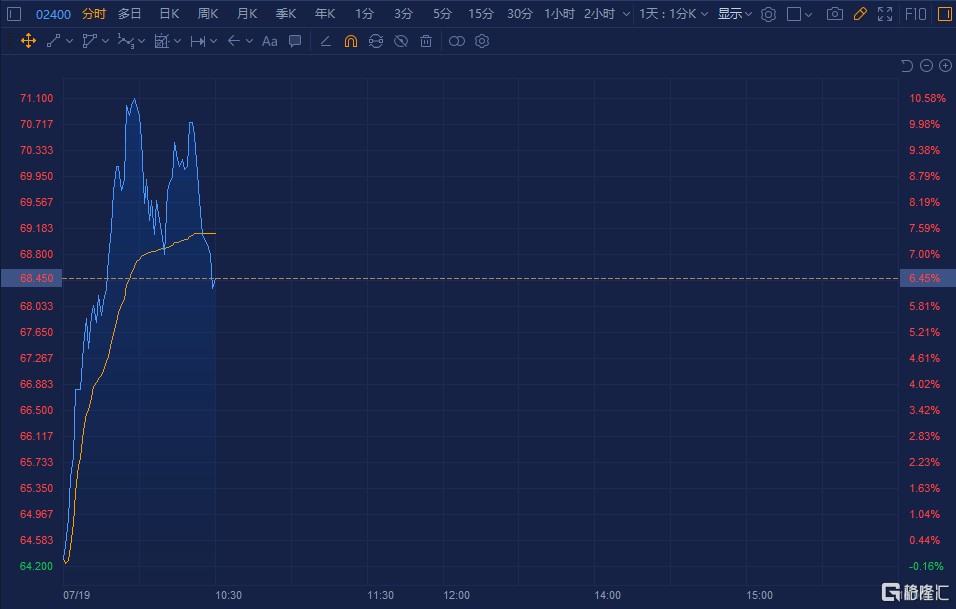Toggle the orange pencil drawing mode
Viewport: 956px width, 609px height.
[x=859, y=14]
